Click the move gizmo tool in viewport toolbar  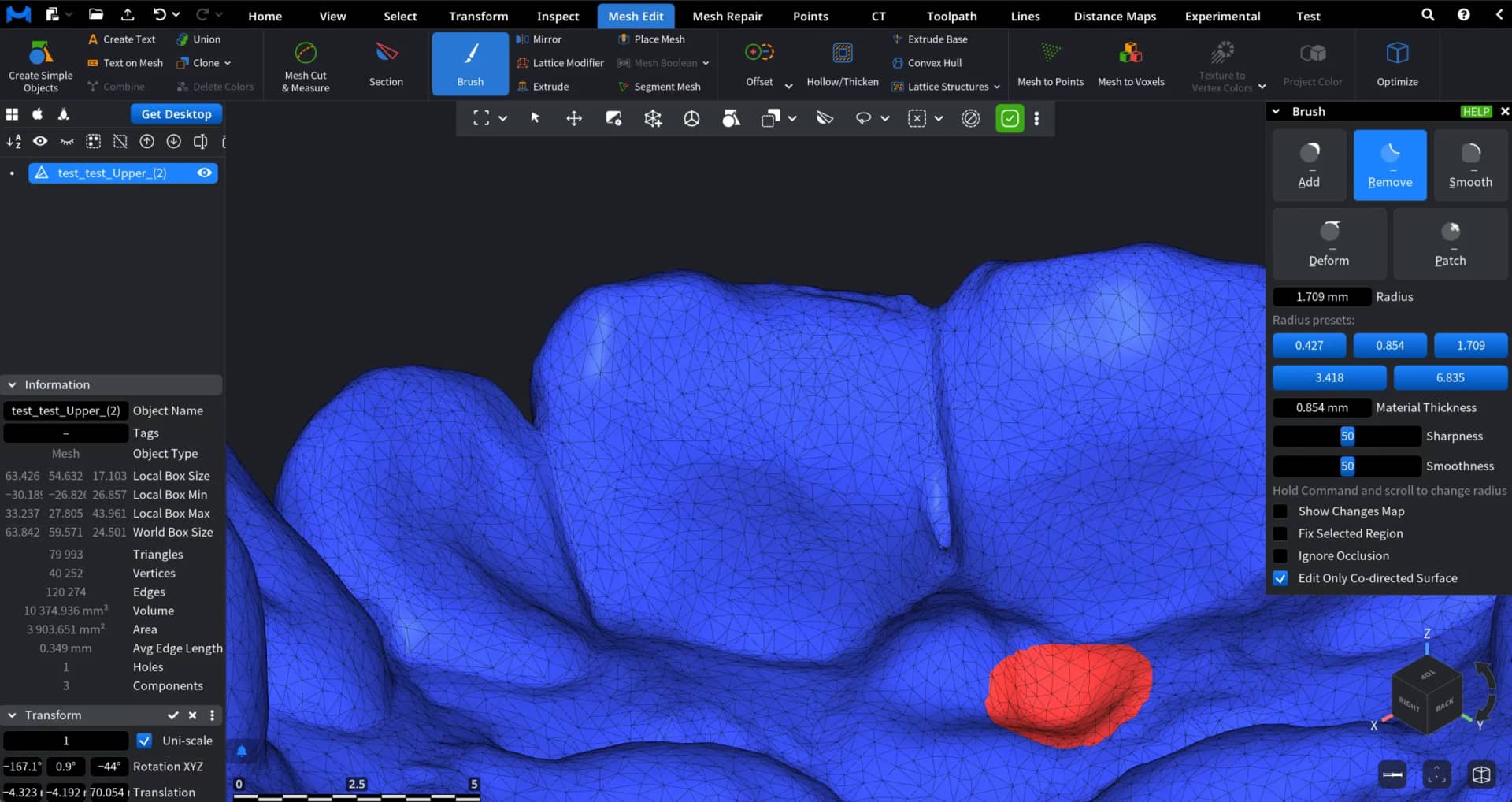click(574, 118)
